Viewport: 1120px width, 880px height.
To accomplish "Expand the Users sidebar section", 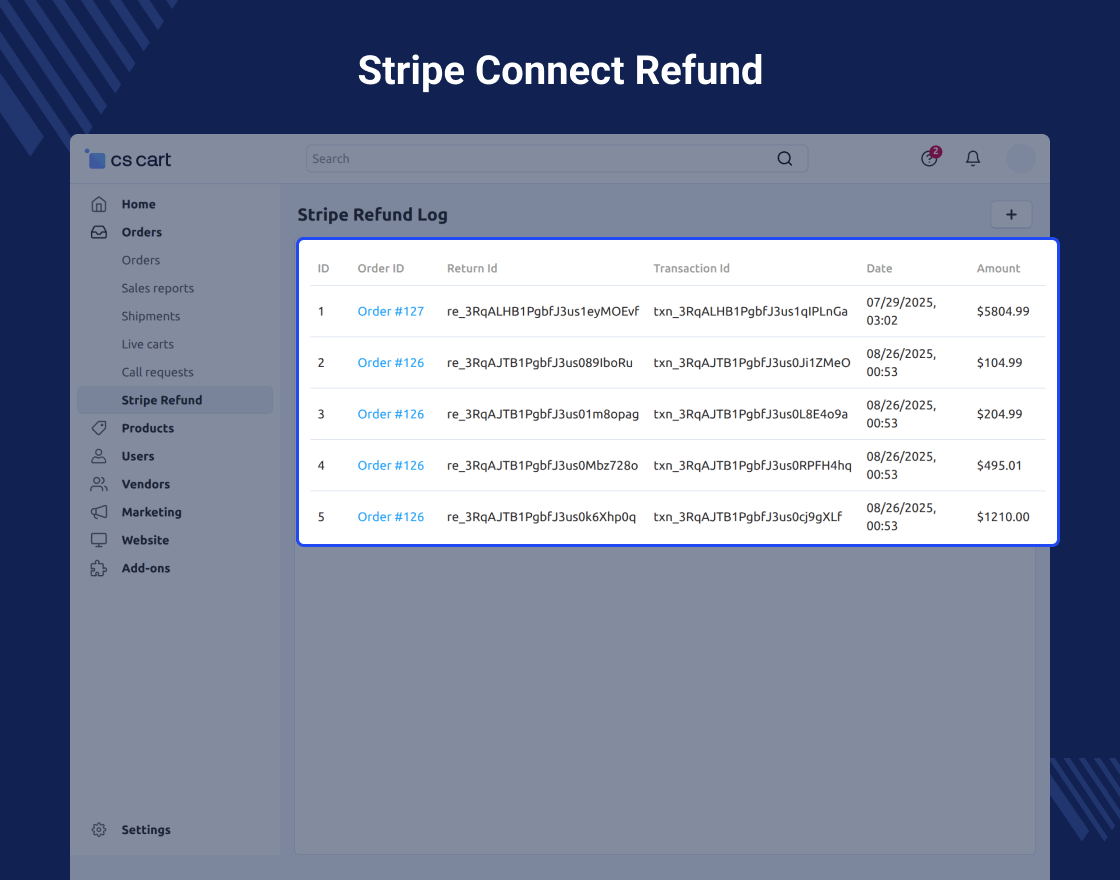I will 138,456.
